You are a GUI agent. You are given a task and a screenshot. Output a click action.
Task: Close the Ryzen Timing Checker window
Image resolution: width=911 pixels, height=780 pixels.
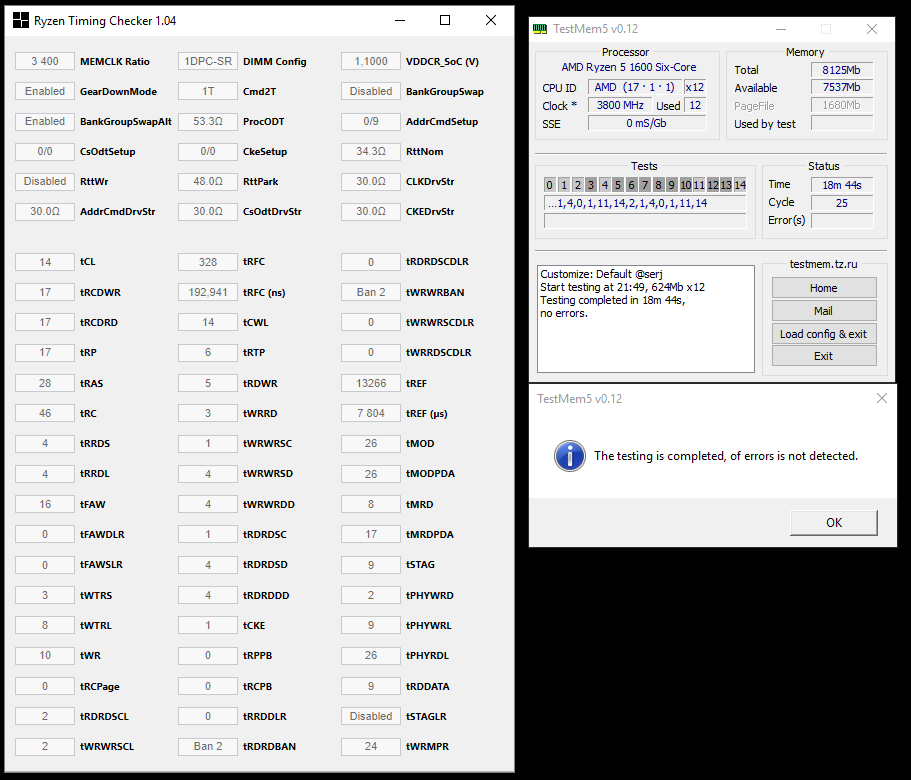point(490,20)
